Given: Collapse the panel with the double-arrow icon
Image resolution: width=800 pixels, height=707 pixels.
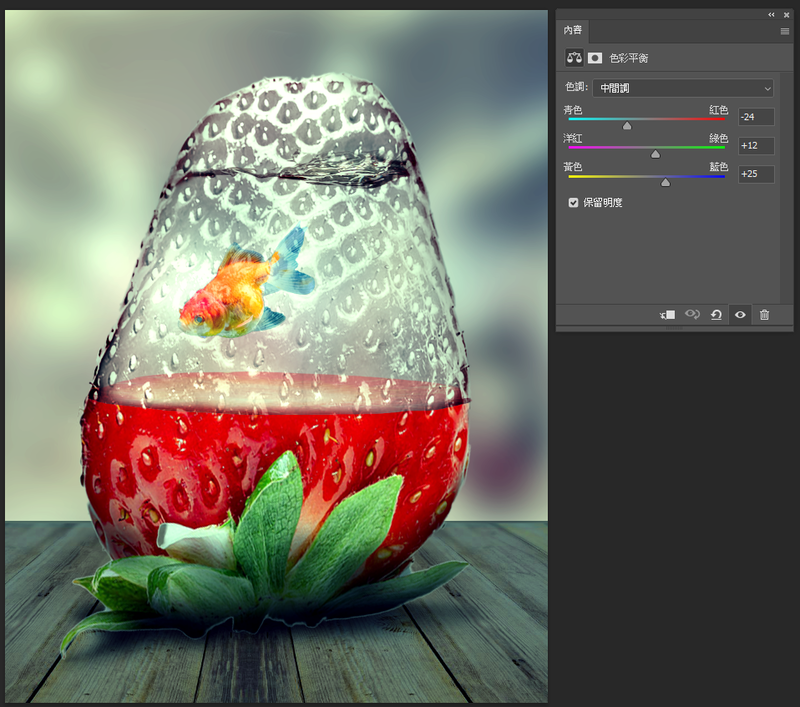Looking at the screenshot, I should (771, 15).
